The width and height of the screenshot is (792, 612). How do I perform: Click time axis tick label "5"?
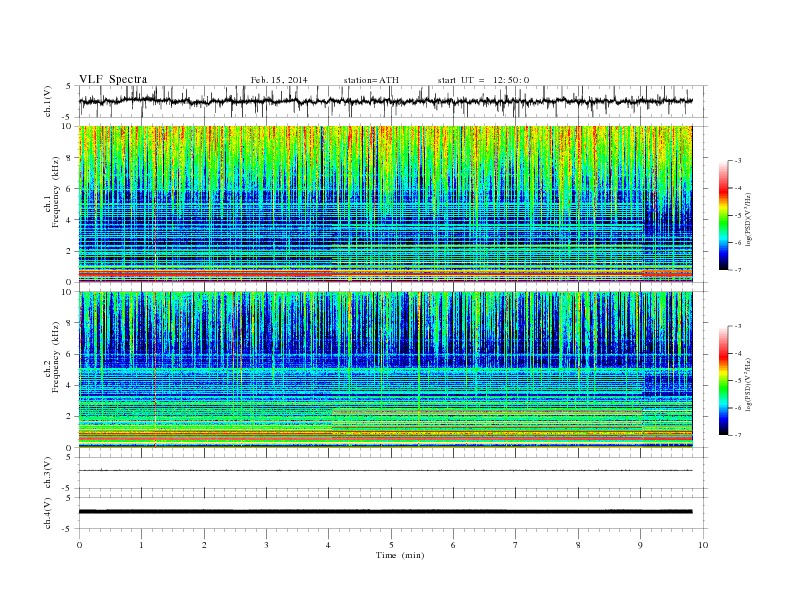coord(391,545)
